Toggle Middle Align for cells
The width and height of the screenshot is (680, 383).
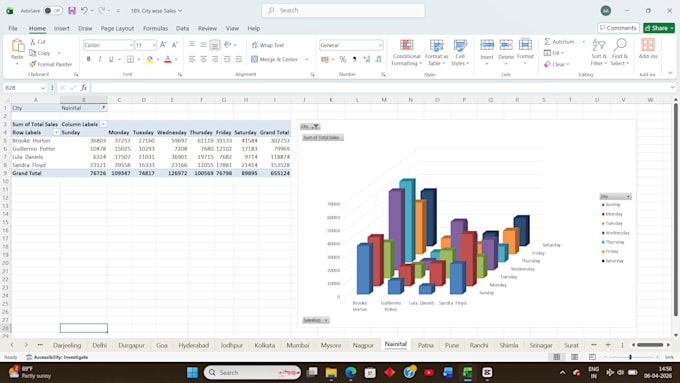(203, 45)
